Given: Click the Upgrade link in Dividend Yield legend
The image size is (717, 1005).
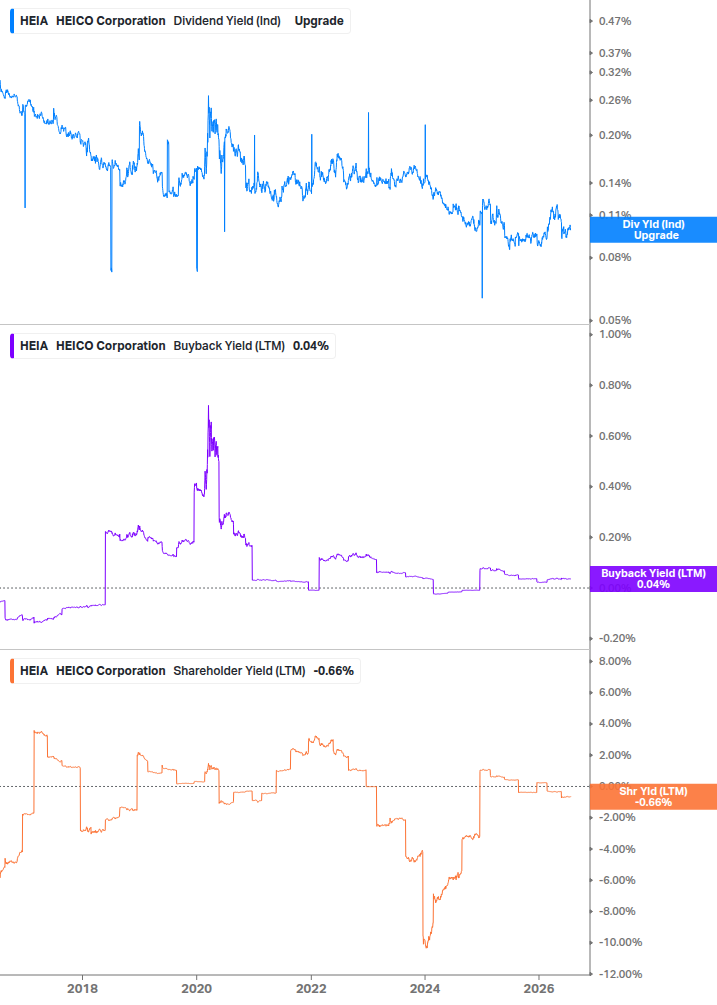Looking at the screenshot, I should 318,21.
